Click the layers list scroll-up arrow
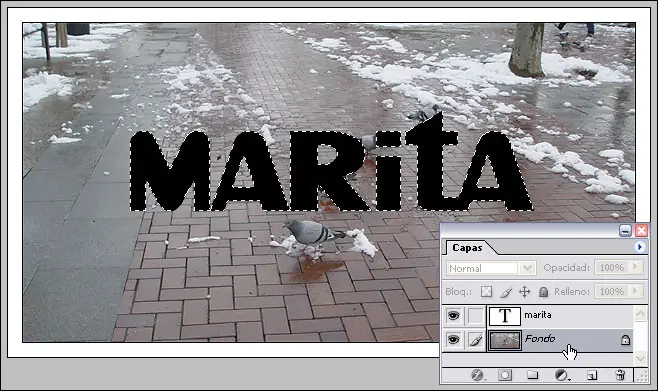The width and height of the screenshot is (658, 391). point(640,313)
